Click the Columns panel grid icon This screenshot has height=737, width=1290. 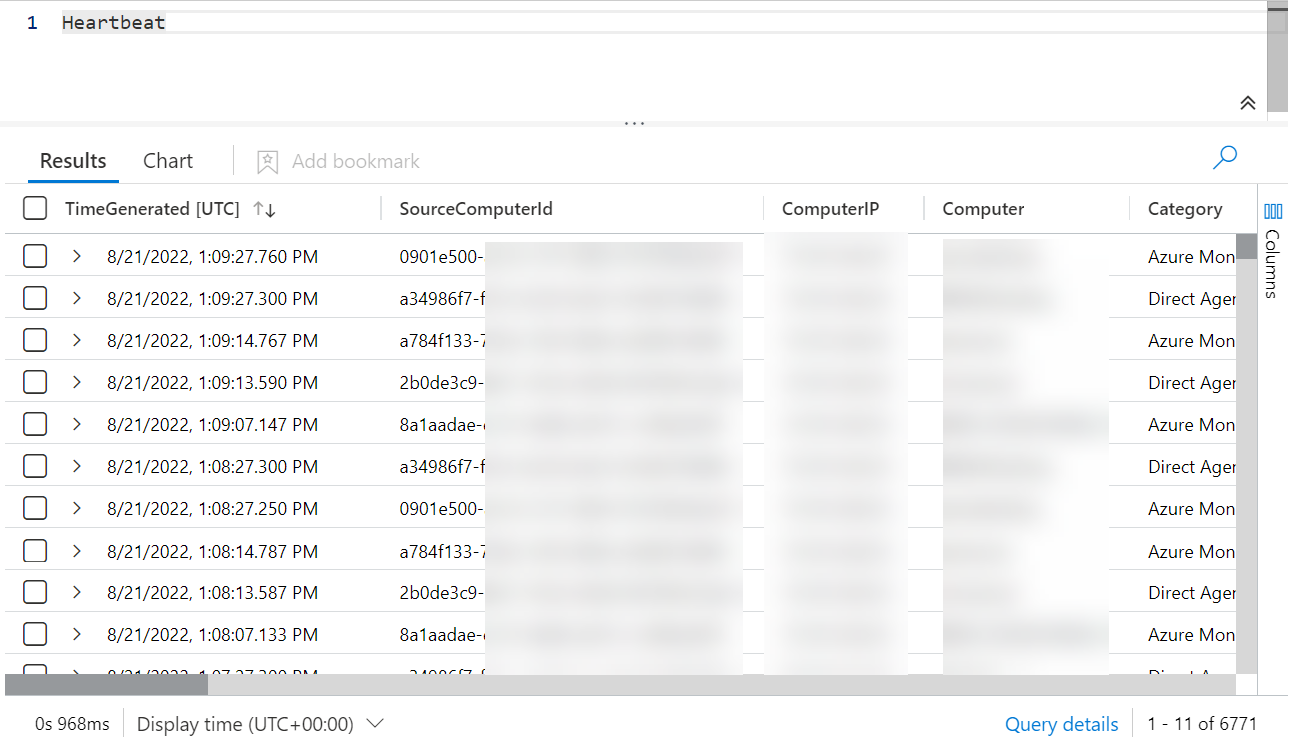1271,210
